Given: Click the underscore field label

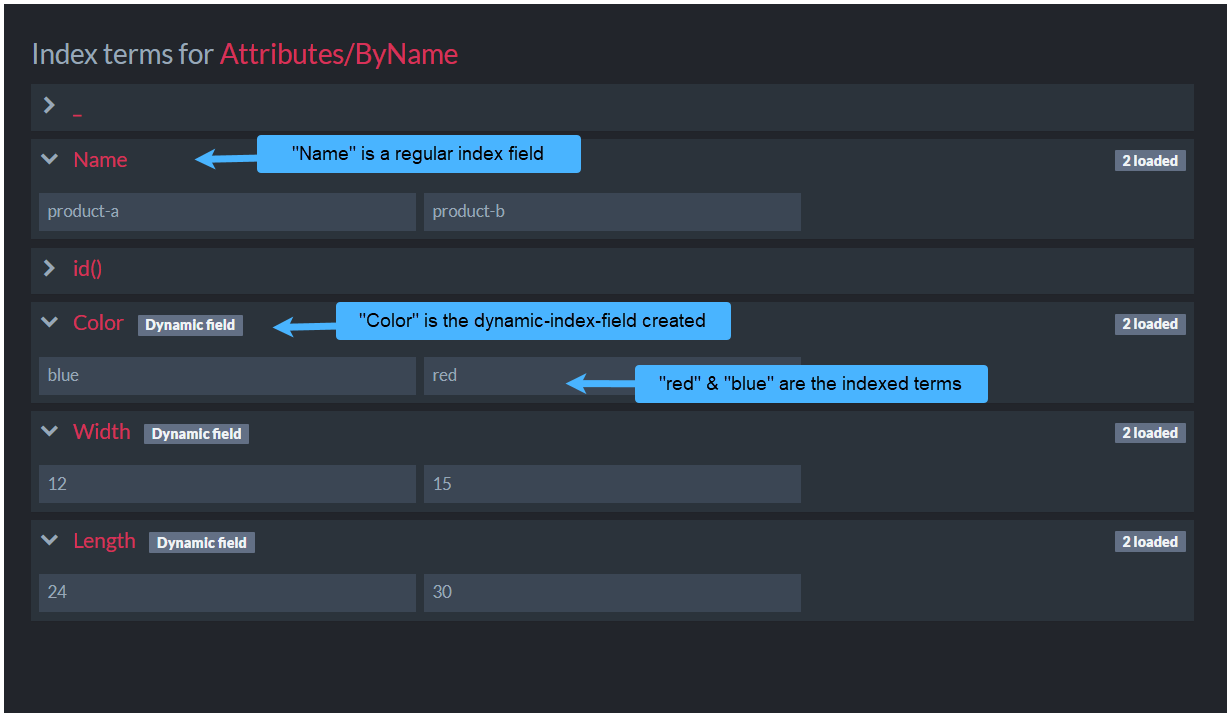Looking at the screenshot, I should (78, 115).
